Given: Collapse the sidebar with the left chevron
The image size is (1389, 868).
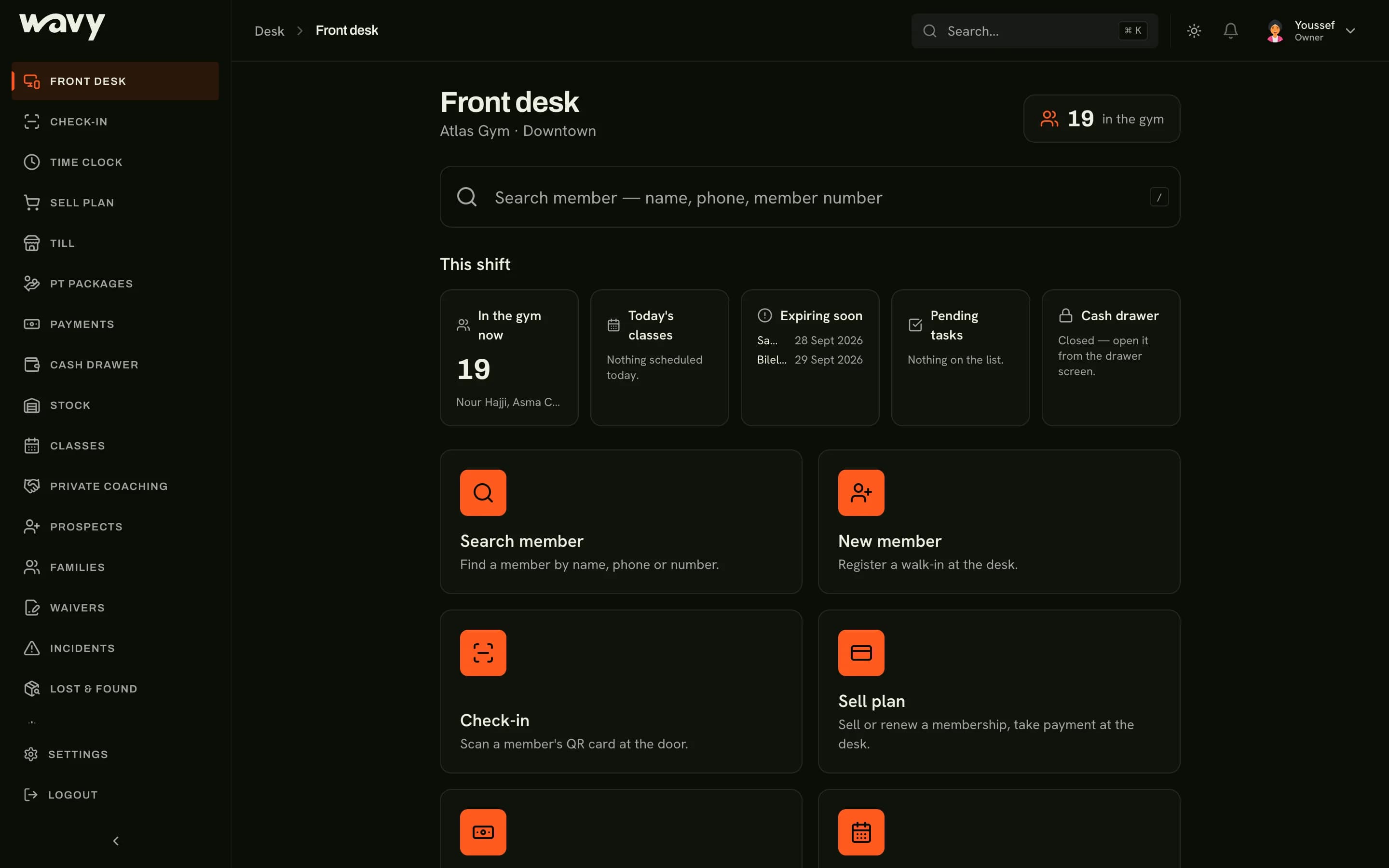Looking at the screenshot, I should pos(115,841).
